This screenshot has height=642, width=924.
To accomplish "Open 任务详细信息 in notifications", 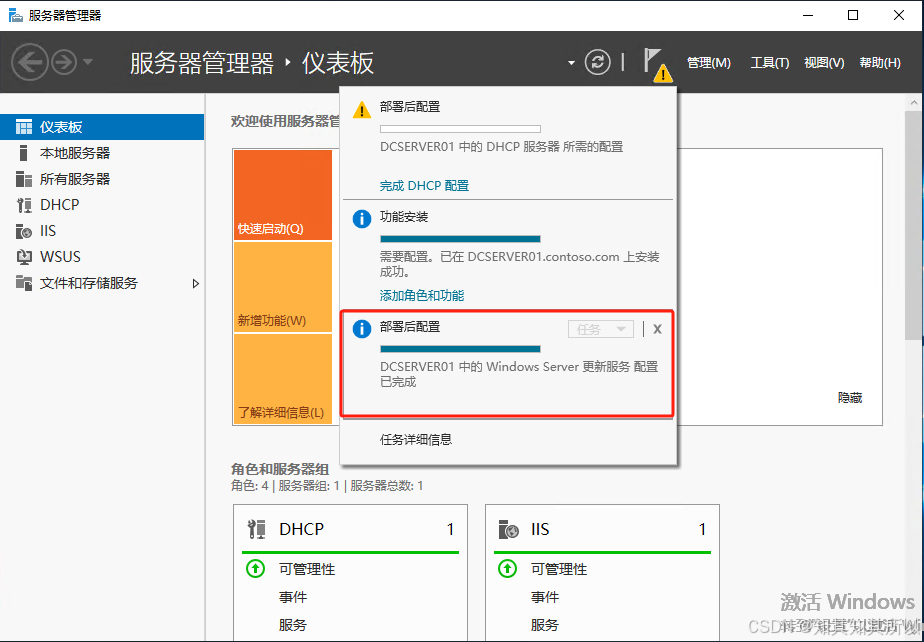I will (416, 439).
